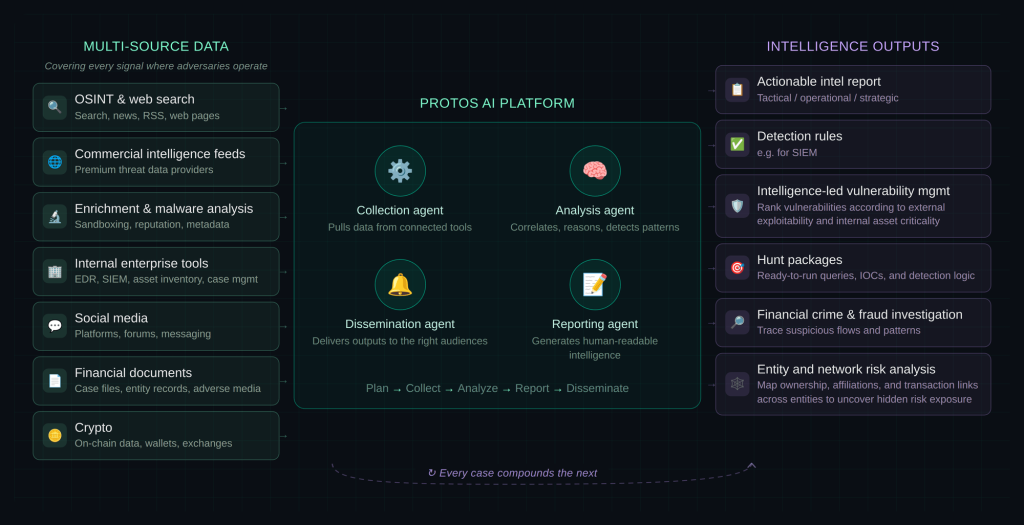1024x525 pixels.
Task: Click 'Trace suspicious flows and patterns' text
Action: [839, 330]
